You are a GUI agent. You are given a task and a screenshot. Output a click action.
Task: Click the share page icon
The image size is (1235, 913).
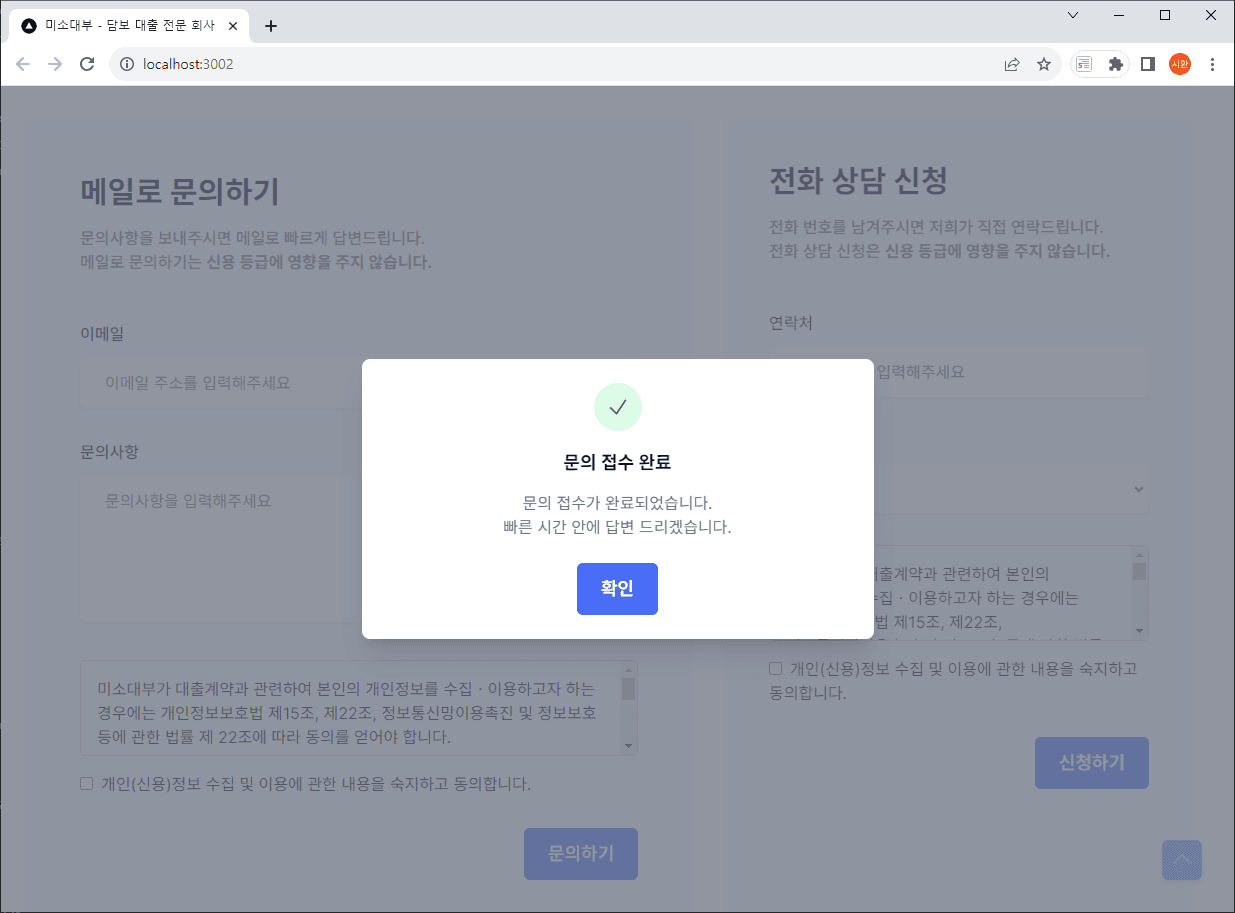point(1012,64)
